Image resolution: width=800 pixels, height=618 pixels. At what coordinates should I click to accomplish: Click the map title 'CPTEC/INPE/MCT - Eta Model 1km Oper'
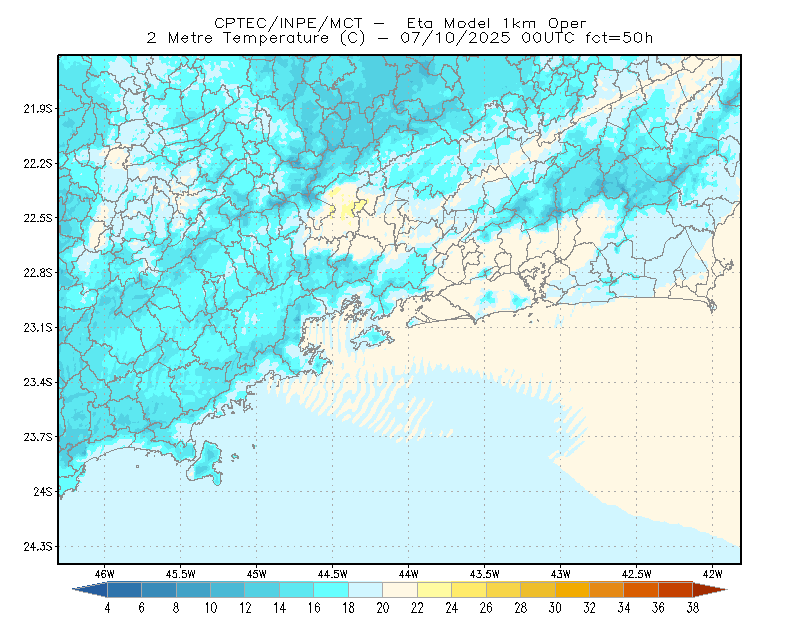click(400, 23)
